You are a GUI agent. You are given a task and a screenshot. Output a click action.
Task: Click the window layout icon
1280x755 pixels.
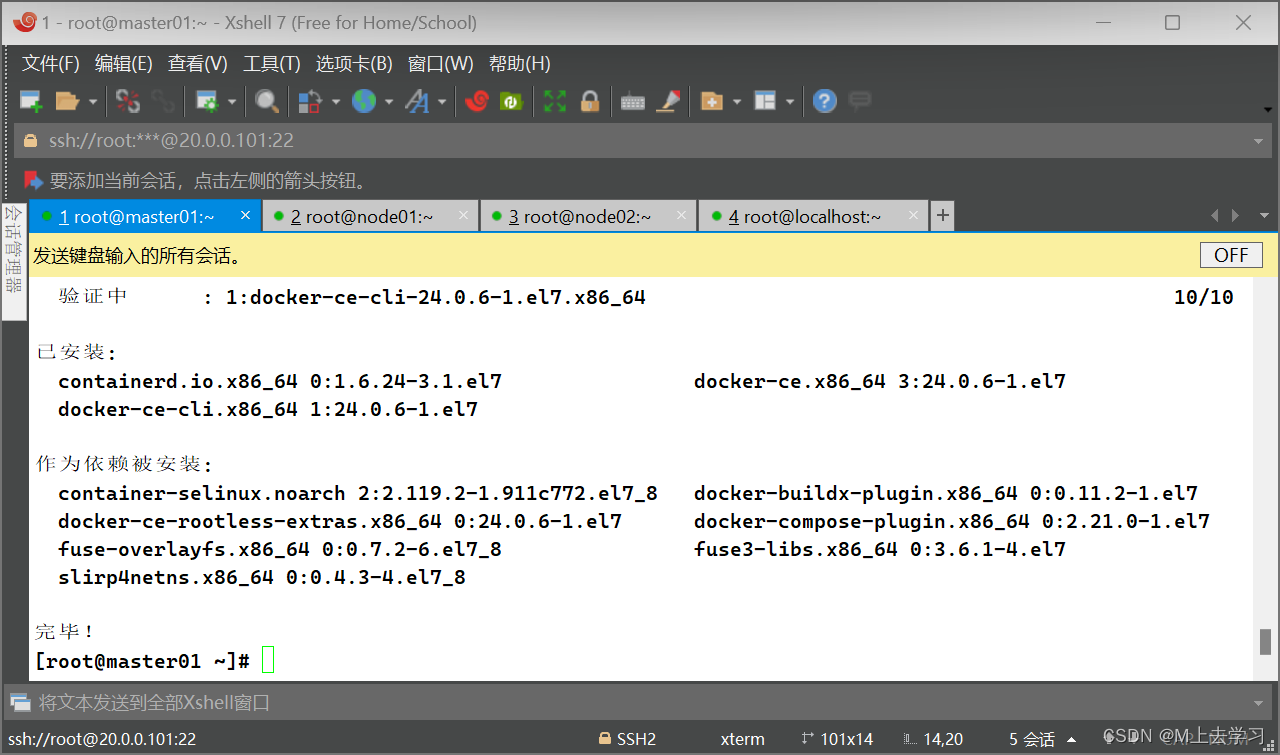[765, 101]
